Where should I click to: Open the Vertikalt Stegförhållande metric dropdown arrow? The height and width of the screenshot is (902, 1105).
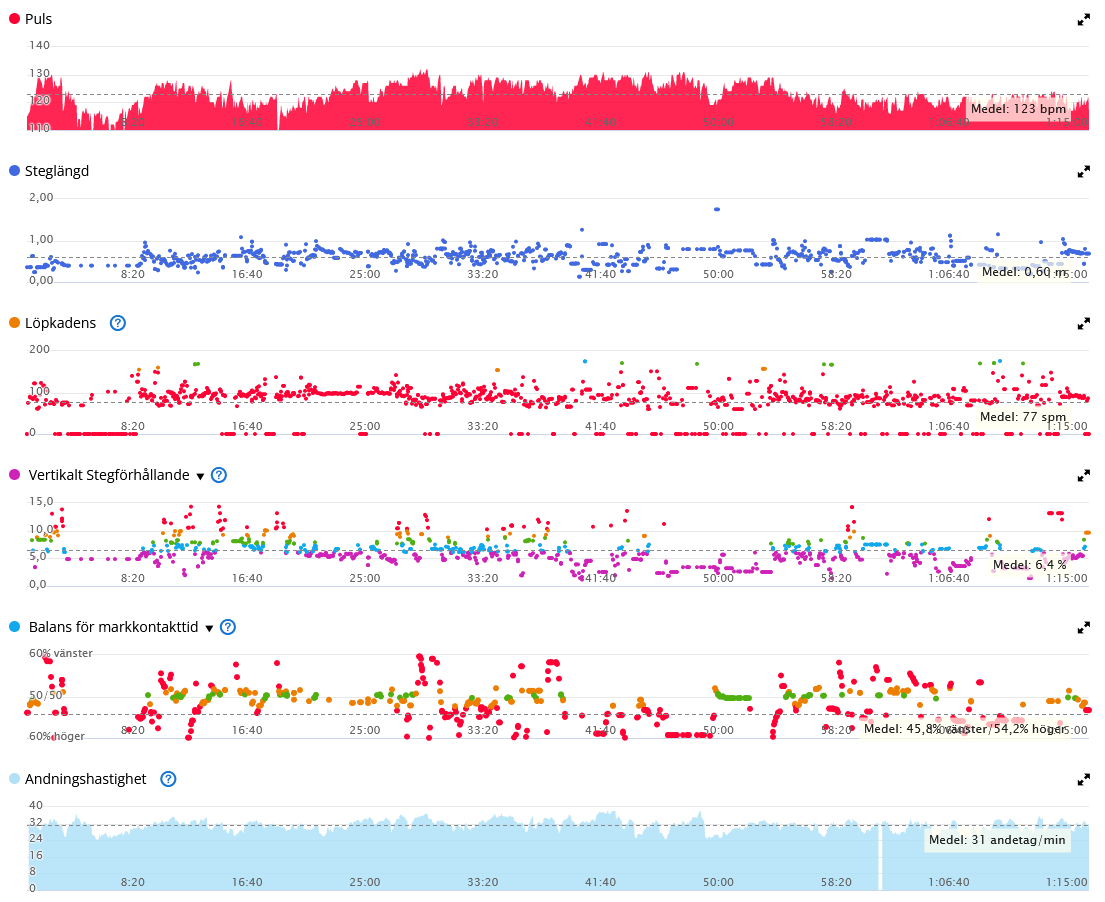[x=200, y=476]
